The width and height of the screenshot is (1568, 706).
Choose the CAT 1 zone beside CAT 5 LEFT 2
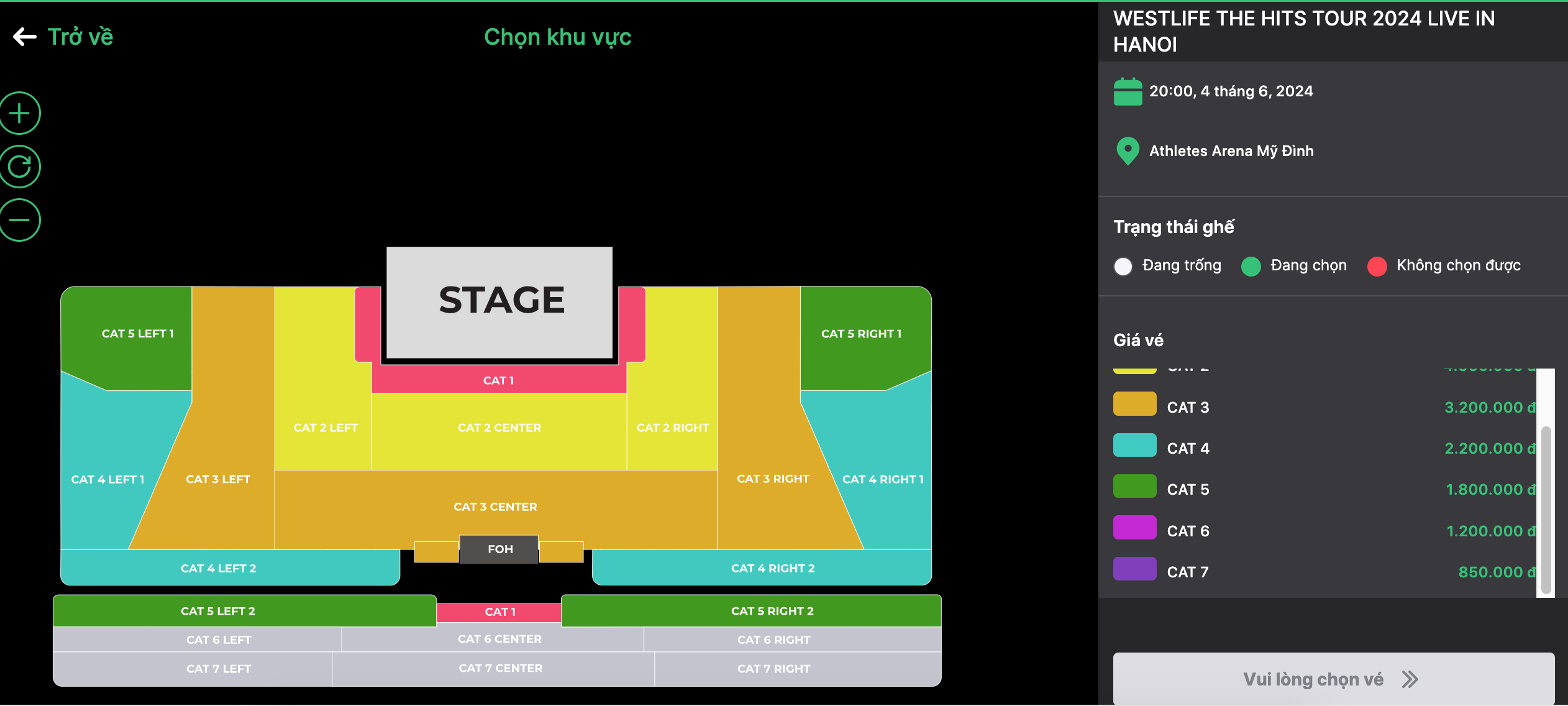499,612
